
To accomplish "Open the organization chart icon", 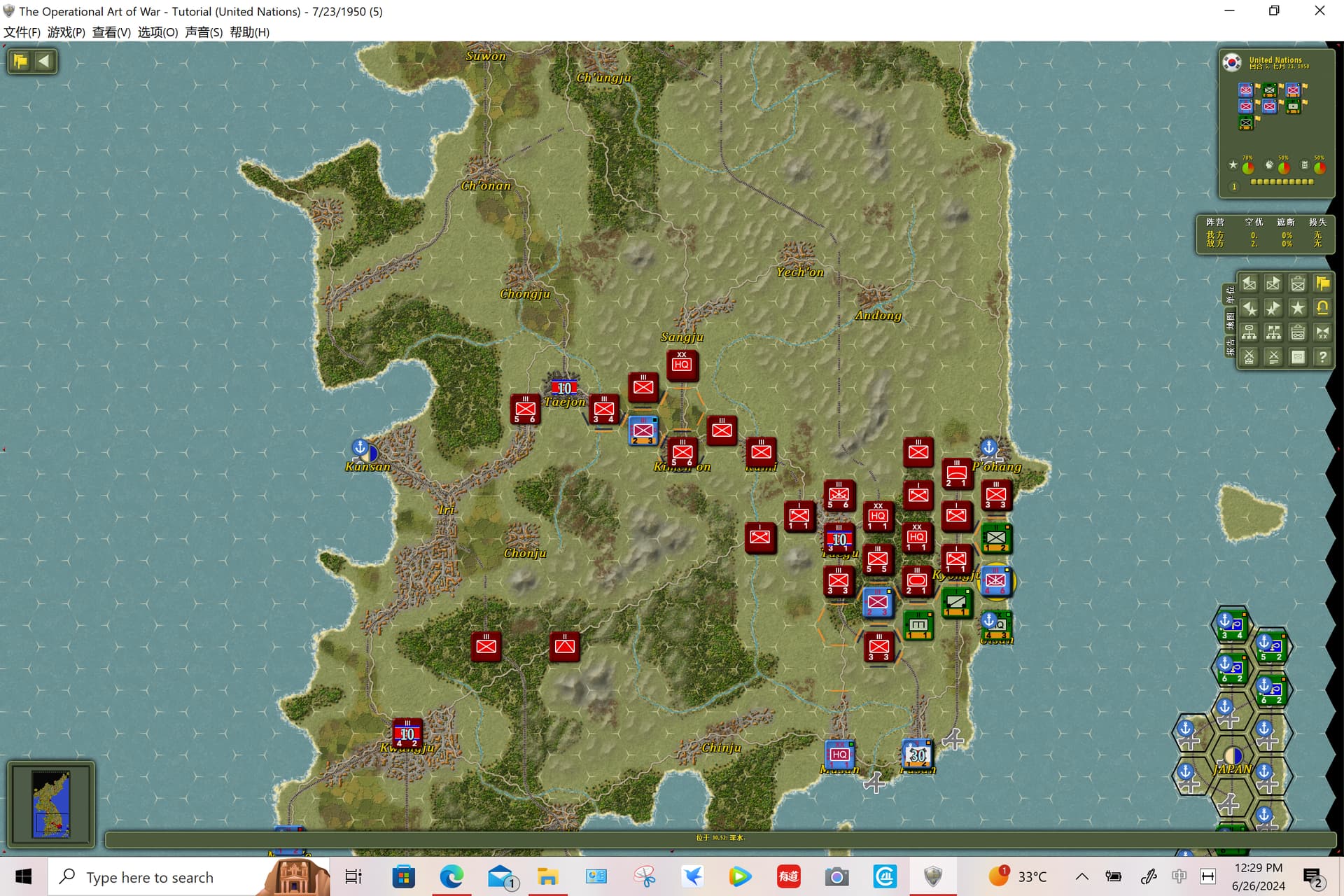I will [x=1249, y=332].
